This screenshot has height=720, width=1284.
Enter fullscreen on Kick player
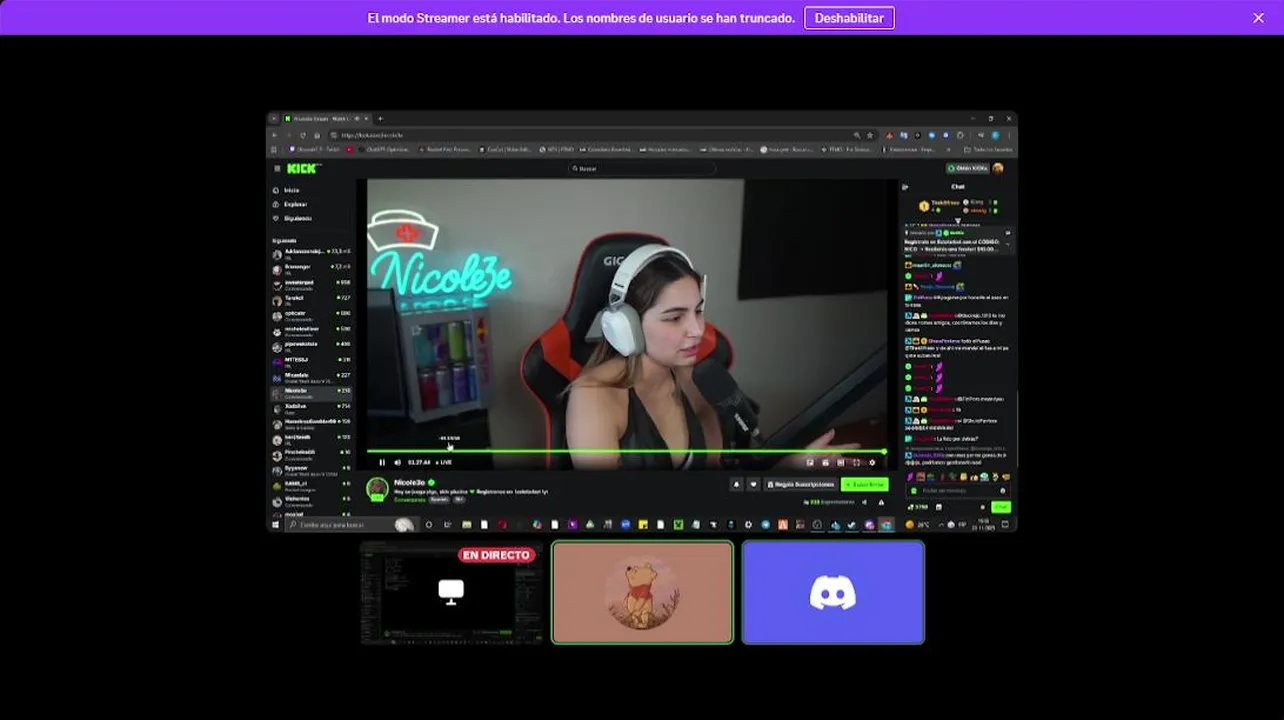coord(856,462)
